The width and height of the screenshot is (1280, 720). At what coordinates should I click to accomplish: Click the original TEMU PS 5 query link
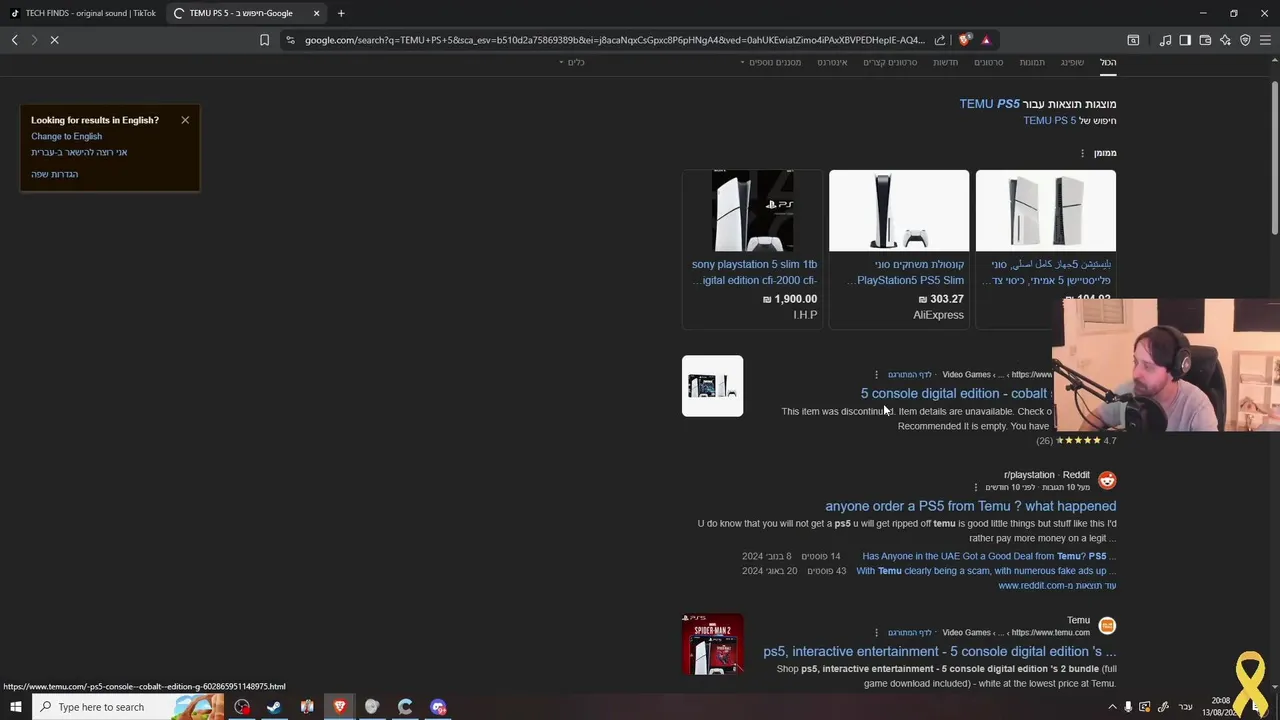[1050, 121]
